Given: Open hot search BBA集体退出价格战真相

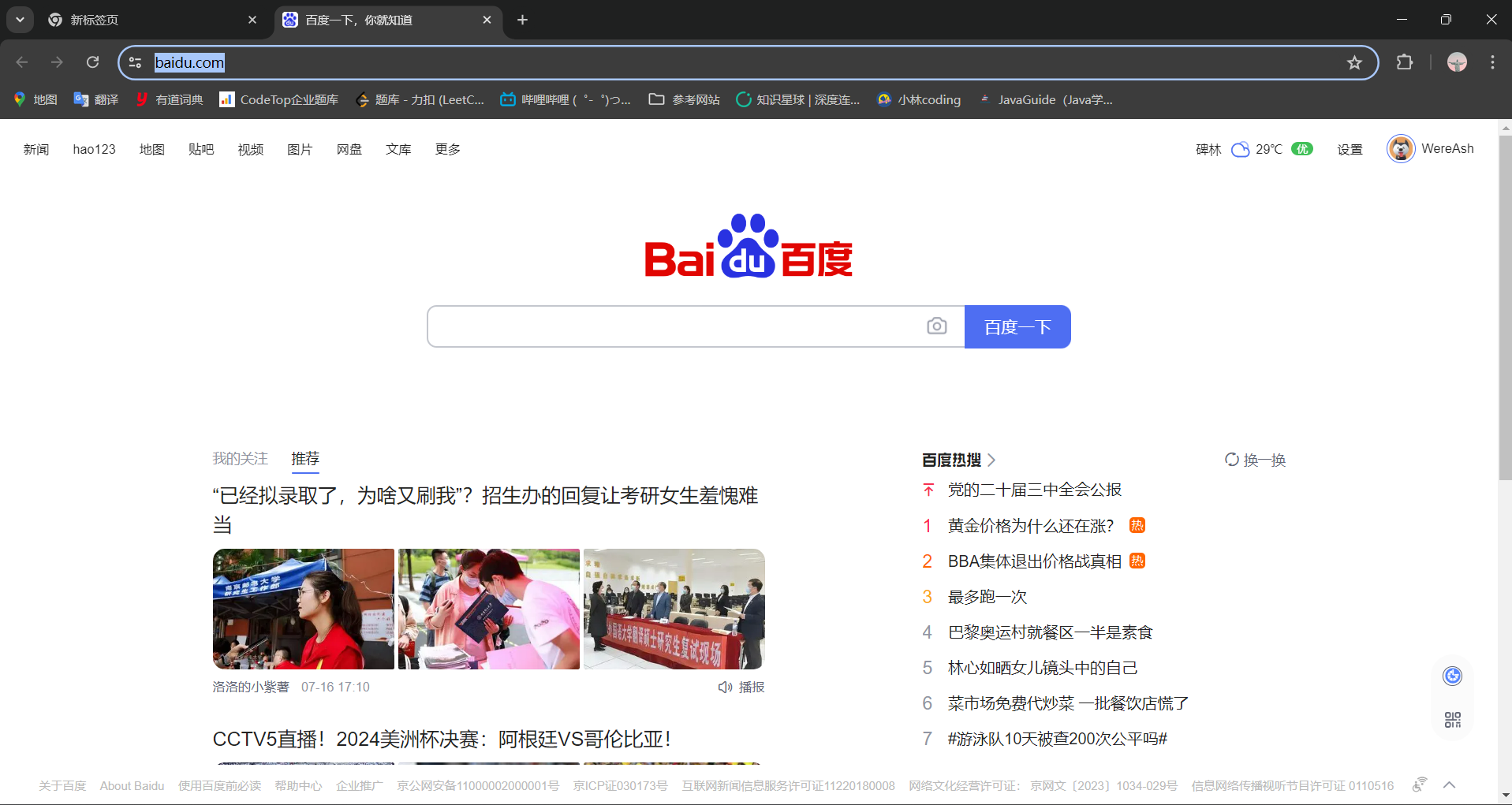Looking at the screenshot, I should pos(1035,561).
